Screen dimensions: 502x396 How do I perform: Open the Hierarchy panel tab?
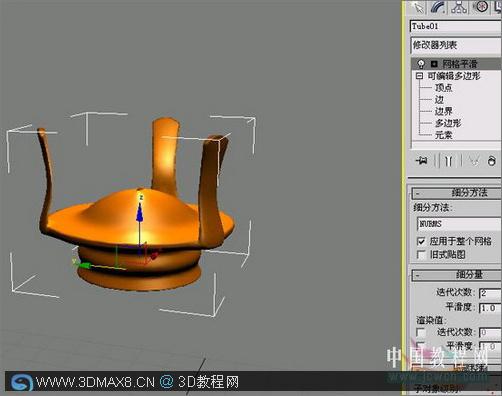(459, 7)
